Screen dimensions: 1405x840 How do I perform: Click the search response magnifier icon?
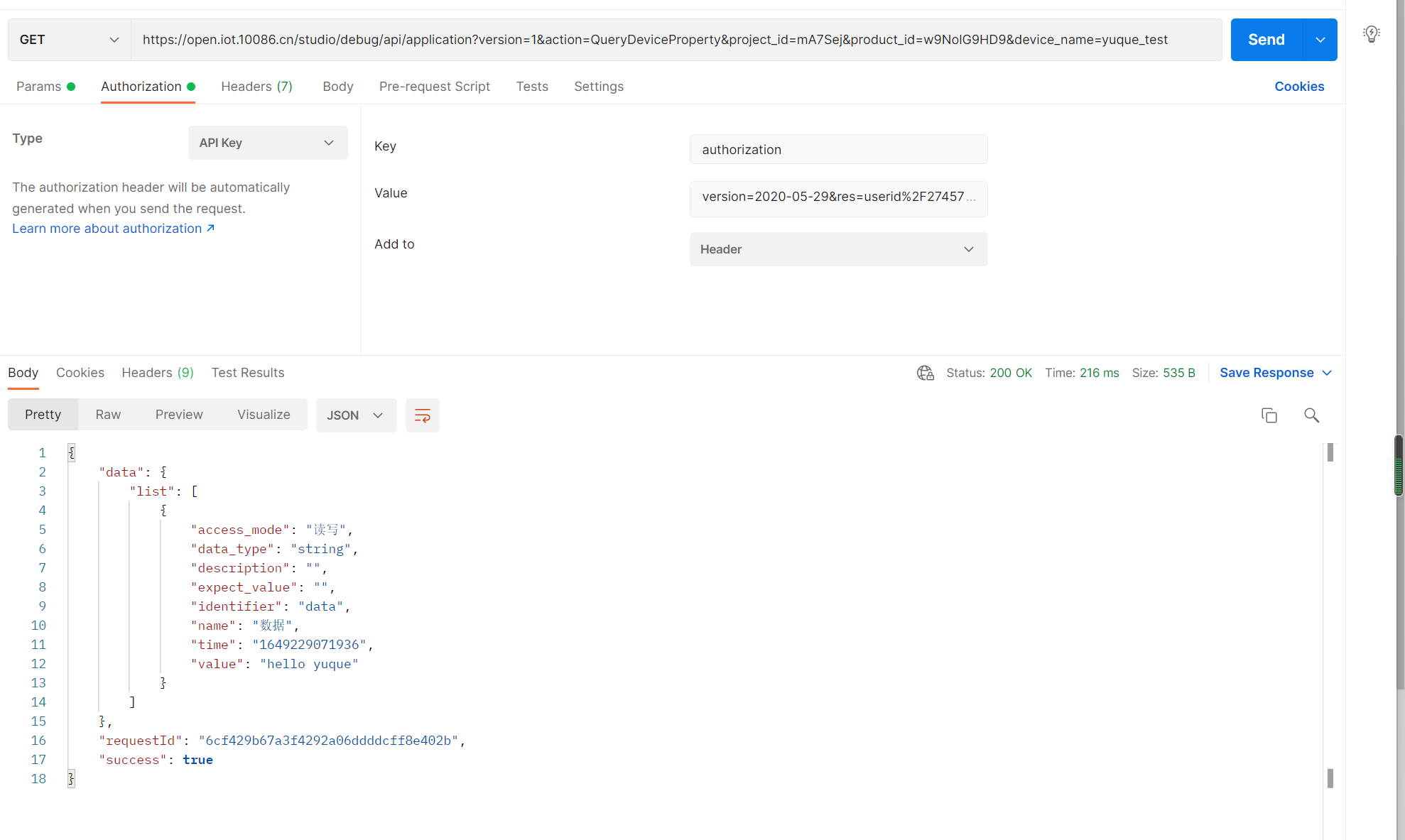point(1311,415)
